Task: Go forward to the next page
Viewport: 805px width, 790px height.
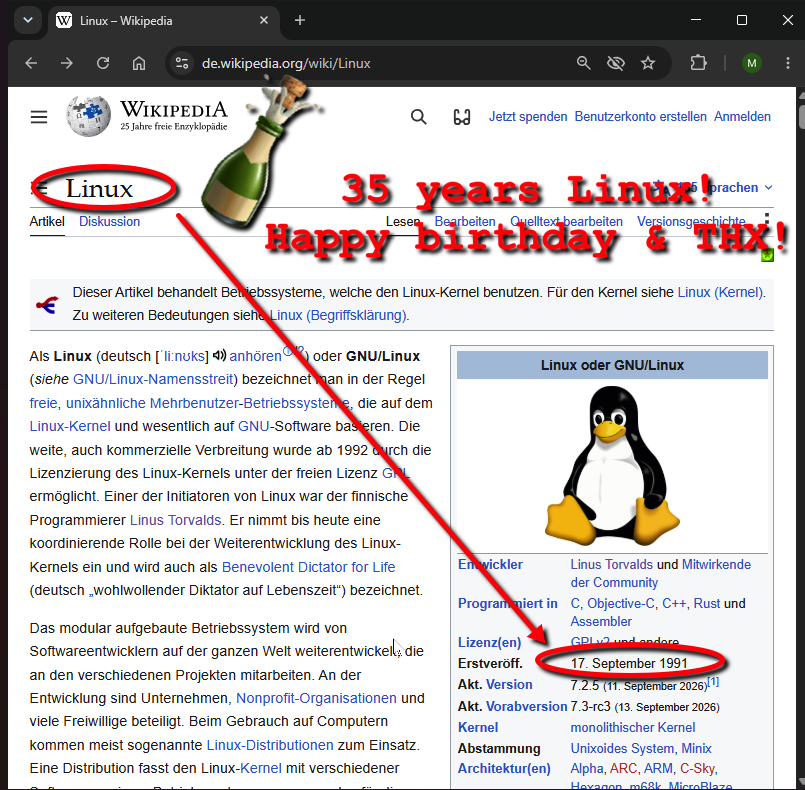Action: pyautogui.click(x=67, y=63)
